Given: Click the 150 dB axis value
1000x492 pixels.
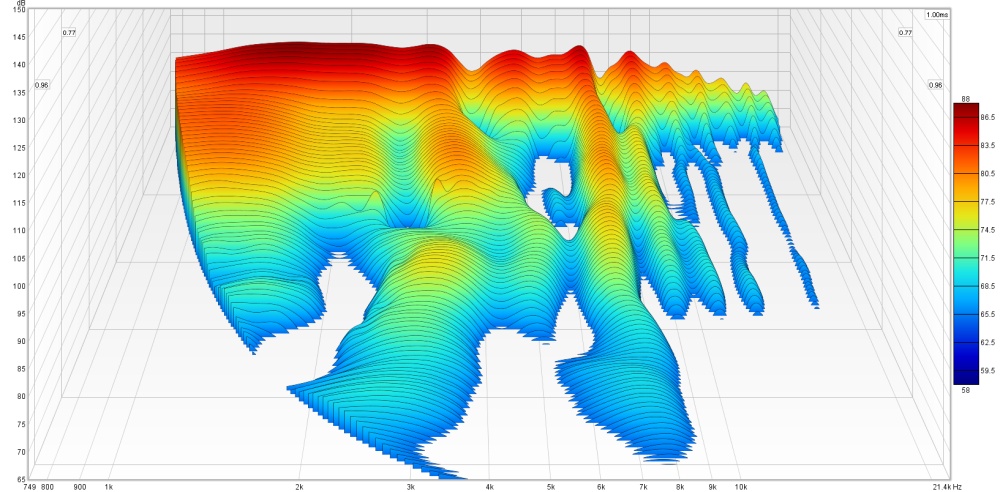Looking at the screenshot, I should point(19,10).
